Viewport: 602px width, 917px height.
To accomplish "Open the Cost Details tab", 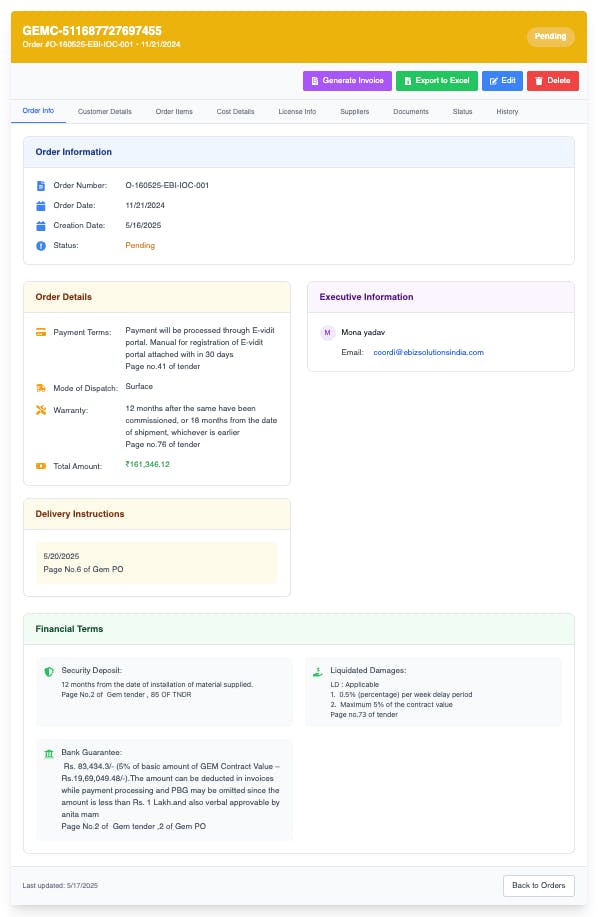I will click(x=235, y=111).
